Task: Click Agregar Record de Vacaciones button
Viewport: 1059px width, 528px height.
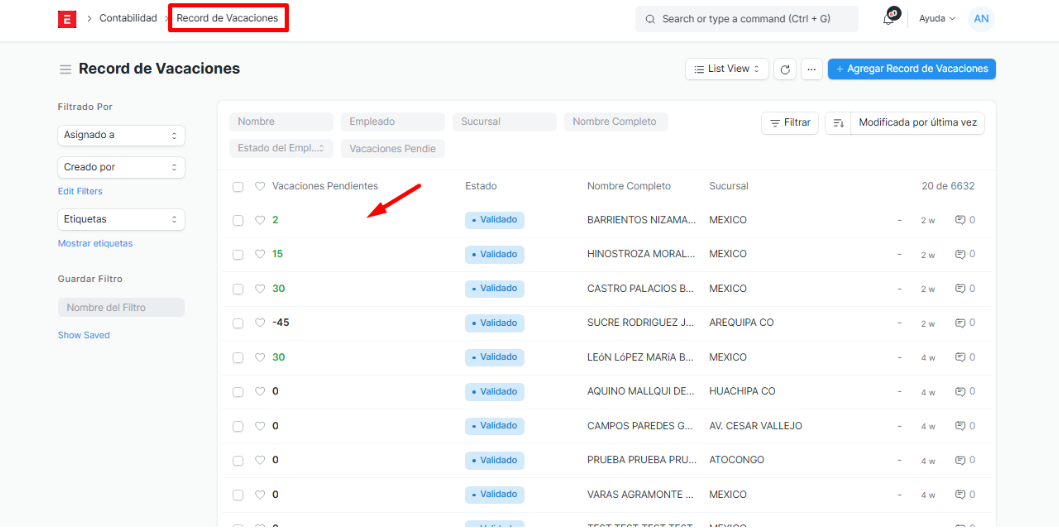Action: click(911, 69)
